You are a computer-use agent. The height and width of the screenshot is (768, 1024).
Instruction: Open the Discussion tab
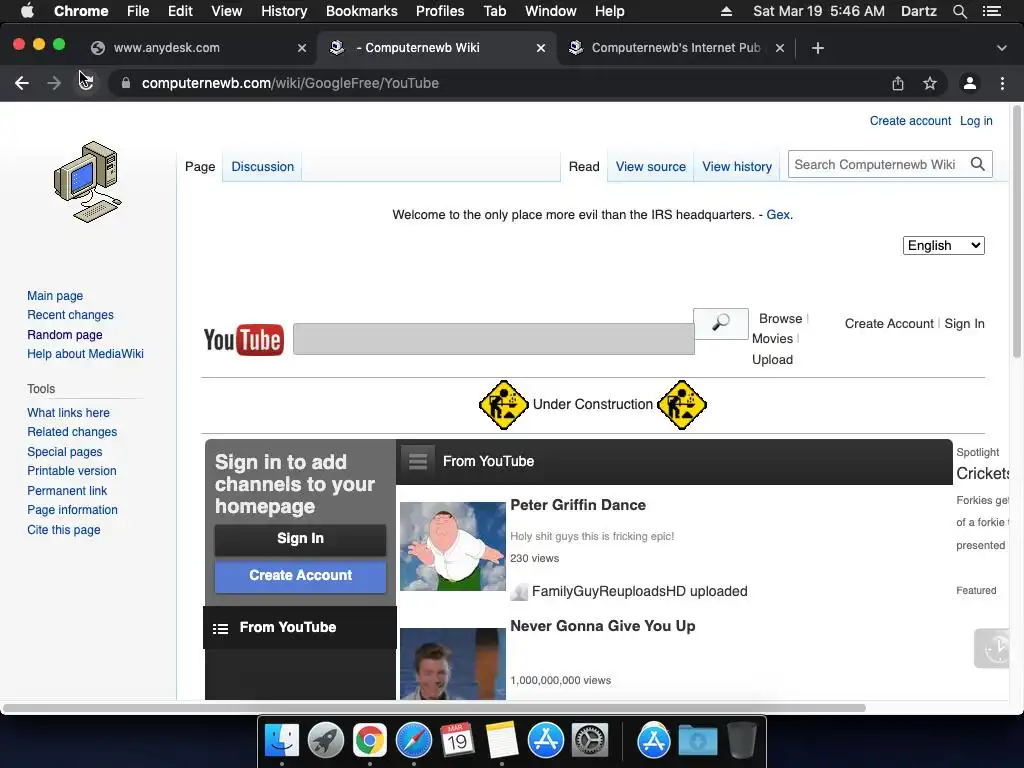pos(263,167)
